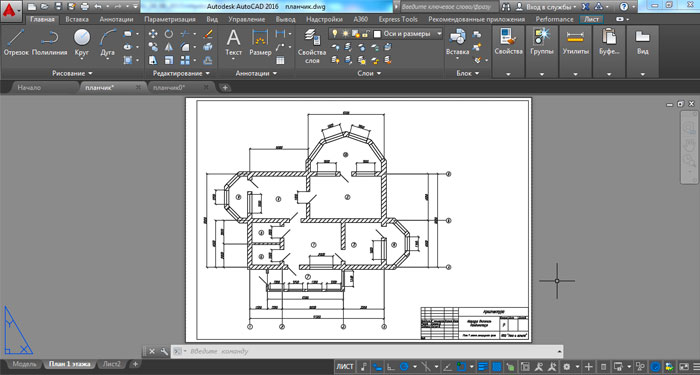Select the Размер (Dimension) tool
The width and height of the screenshot is (700, 375).
point(260,42)
